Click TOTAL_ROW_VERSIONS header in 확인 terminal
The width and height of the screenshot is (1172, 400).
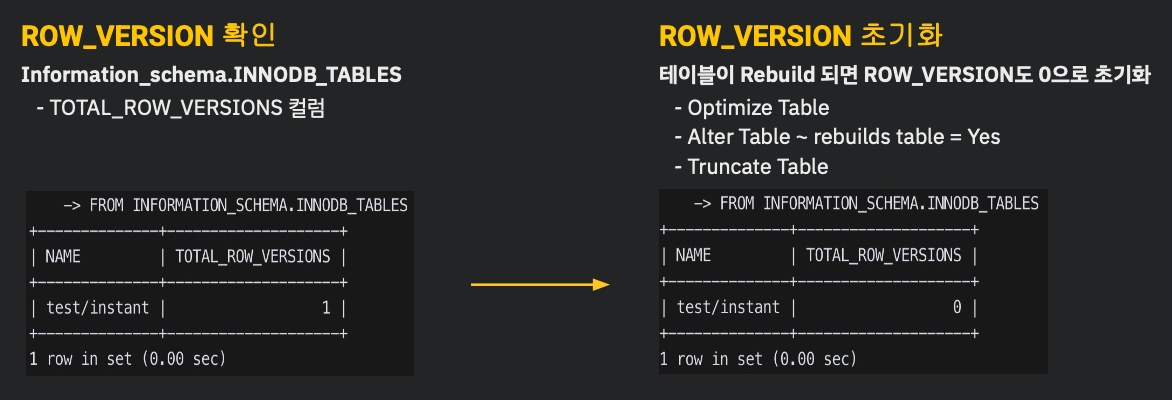pyautogui.click(x=253, y=256)
